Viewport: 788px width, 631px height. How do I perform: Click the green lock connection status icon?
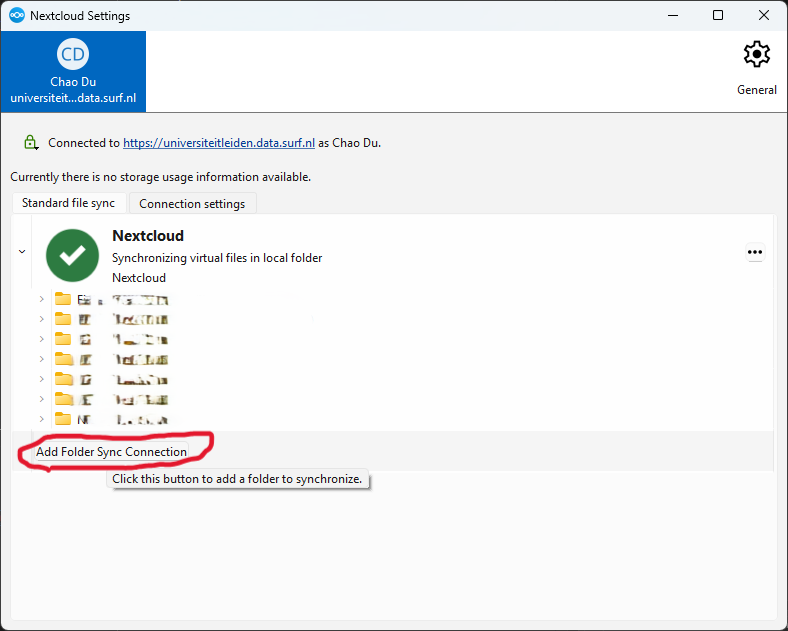point(31,143)
